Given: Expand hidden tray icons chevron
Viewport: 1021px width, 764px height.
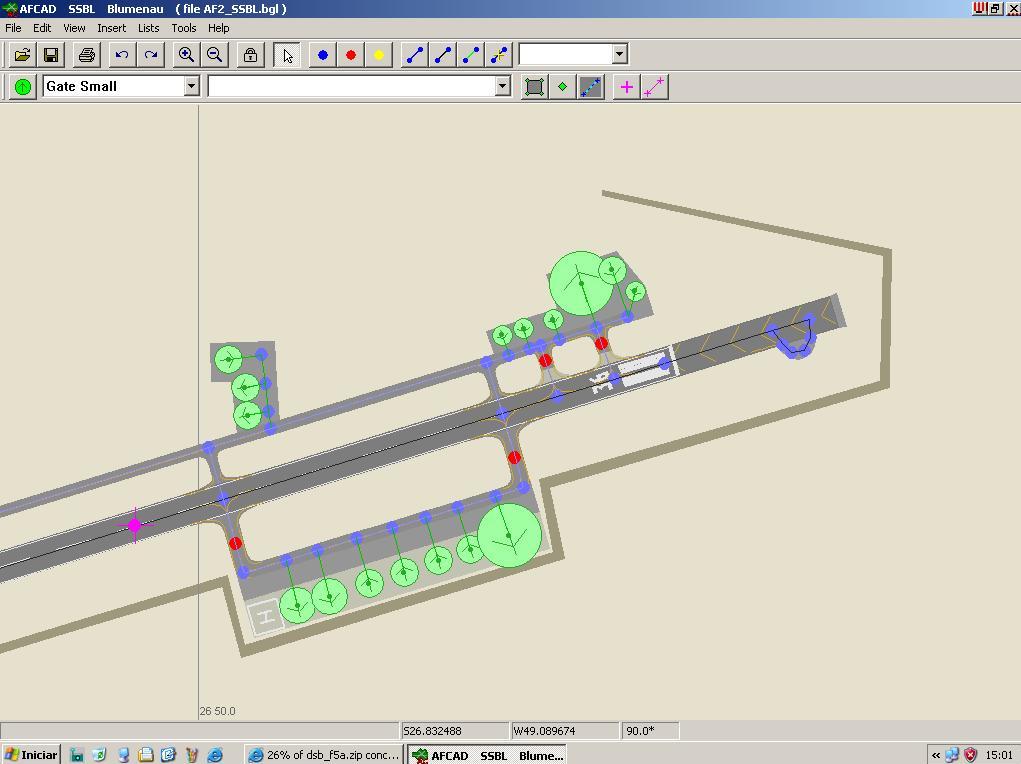Looking at the screenshot, I should coord(936,756).
